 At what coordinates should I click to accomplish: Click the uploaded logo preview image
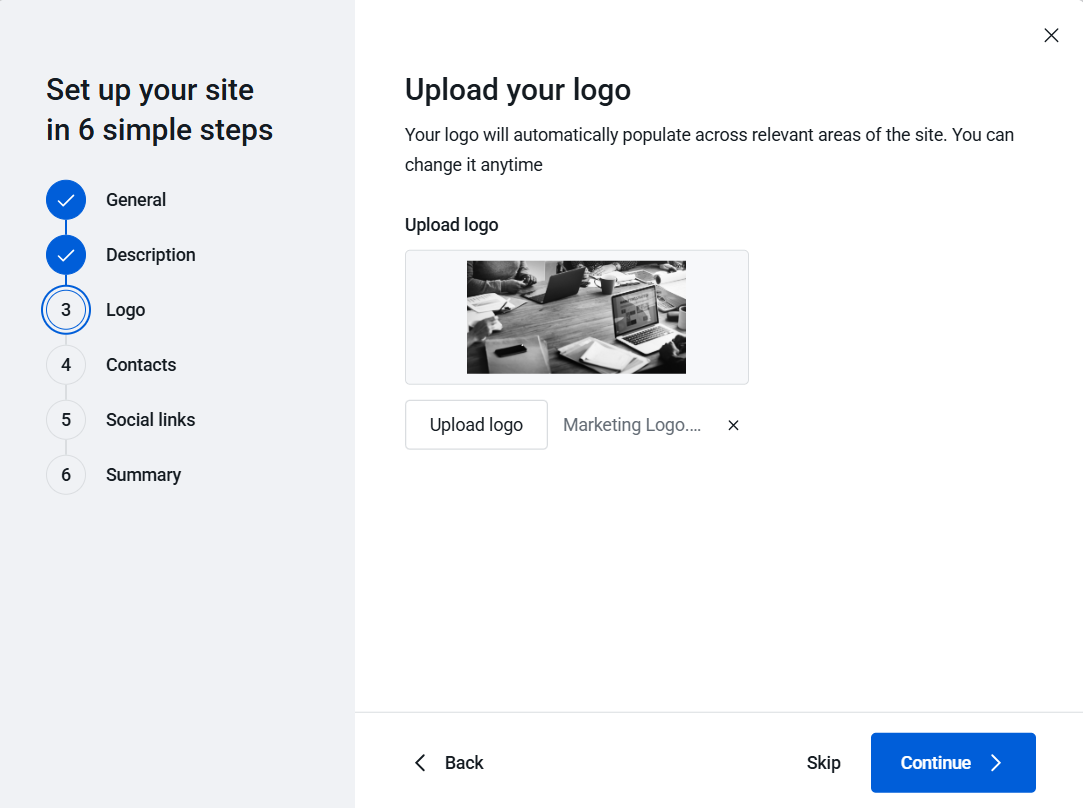[x=576, y=317]
